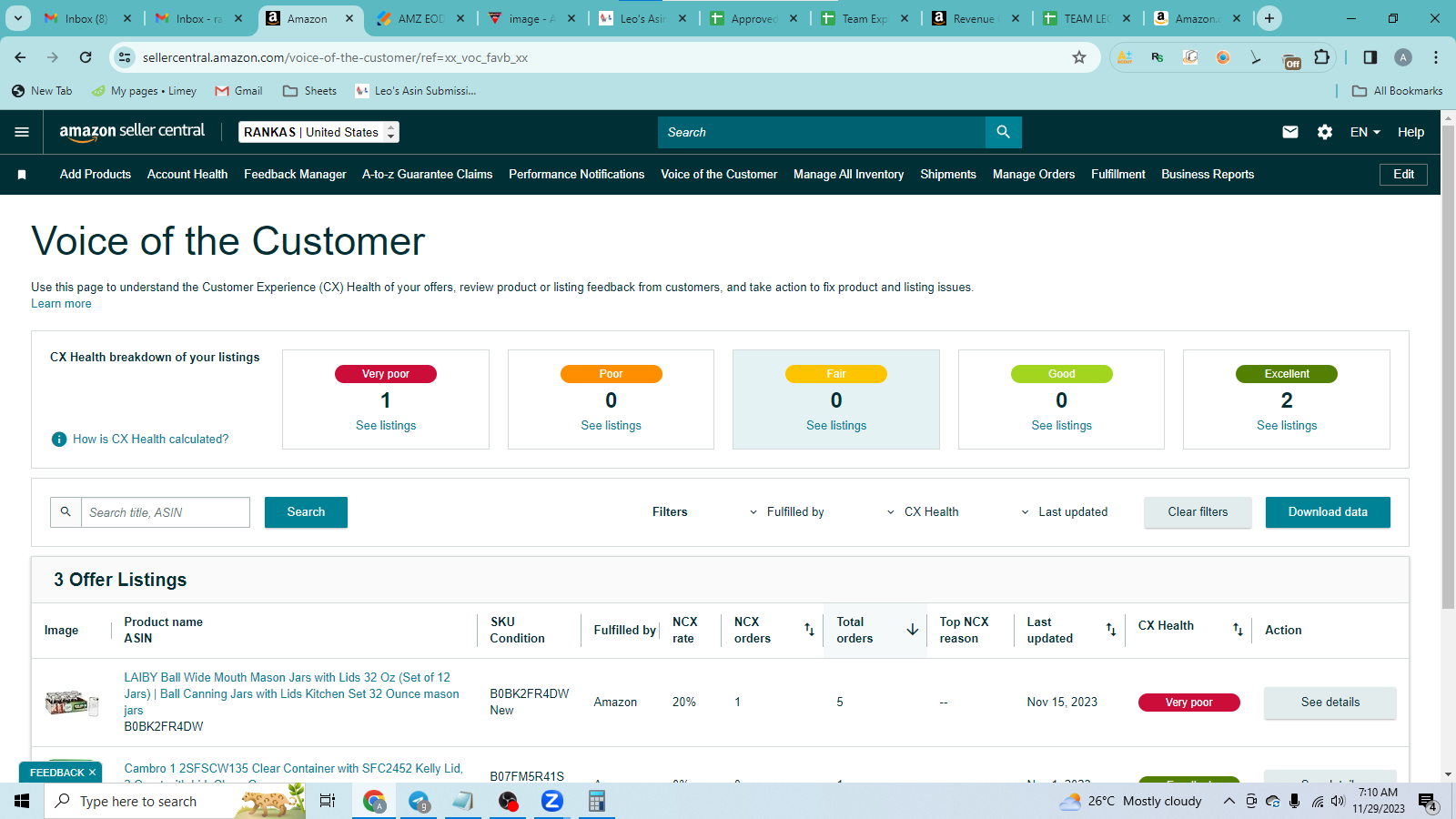This screenshot has width=1456, height=819.
Task: Open Feedback Manager in the navigation bar
Action: 295,175
